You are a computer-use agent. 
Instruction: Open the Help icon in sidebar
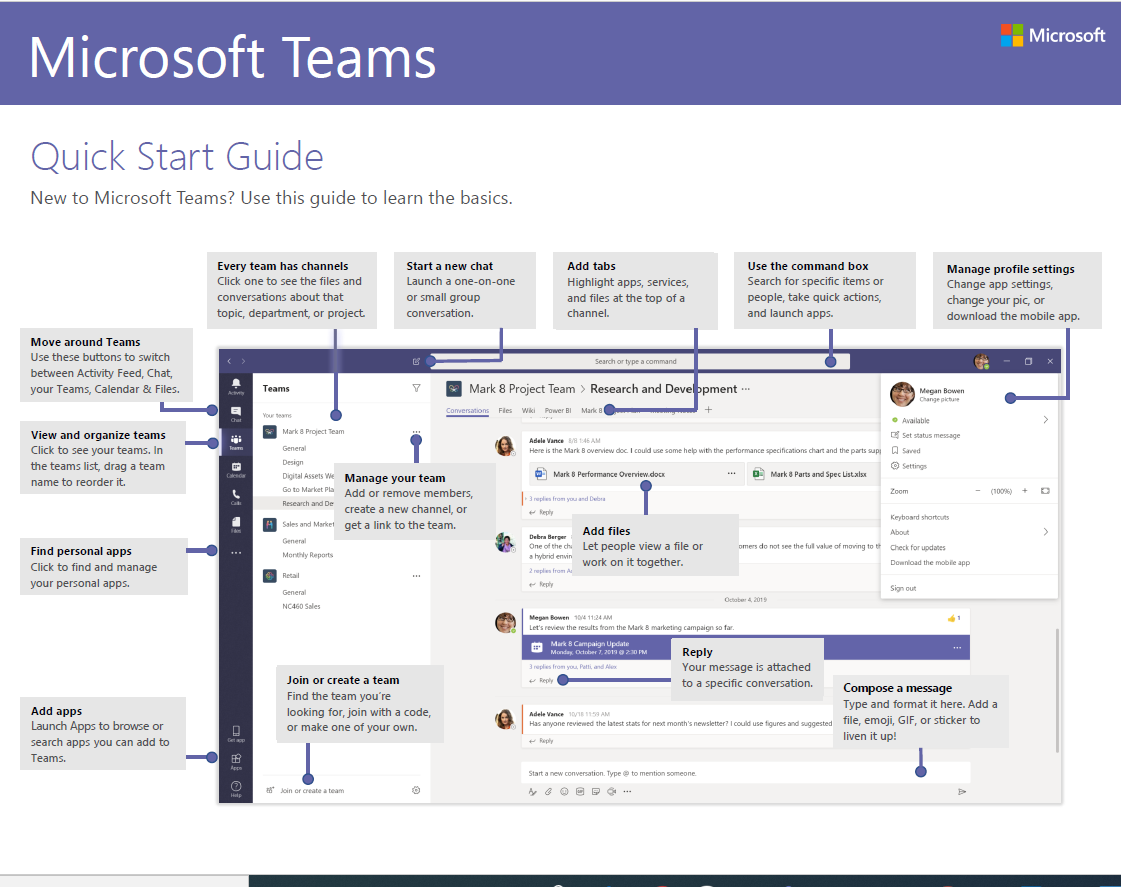pyautogui.click(x=236, y=788)
